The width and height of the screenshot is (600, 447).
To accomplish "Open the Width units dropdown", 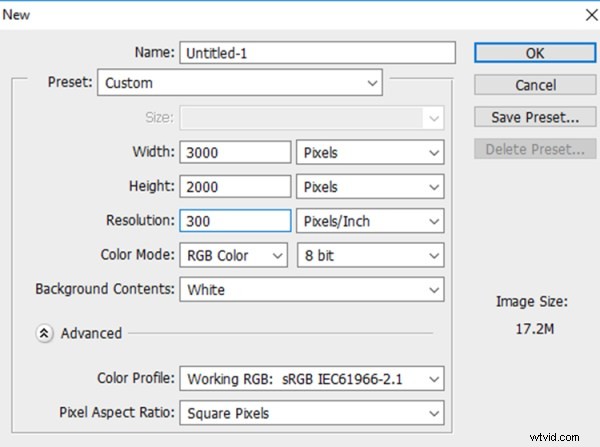I will pyautogui.click(x=370, y=153).
